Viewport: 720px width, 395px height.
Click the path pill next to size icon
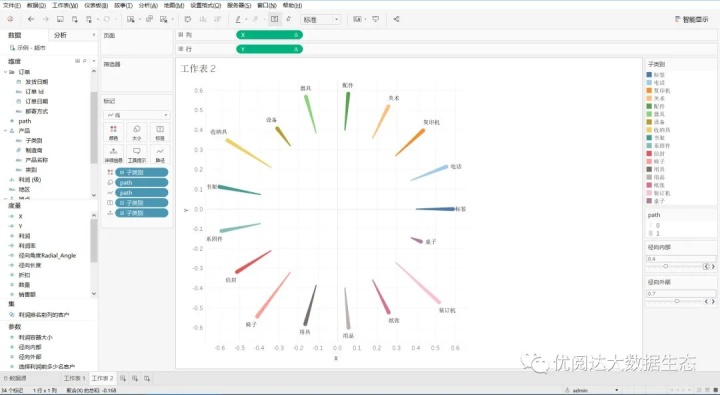pos(141,182)
